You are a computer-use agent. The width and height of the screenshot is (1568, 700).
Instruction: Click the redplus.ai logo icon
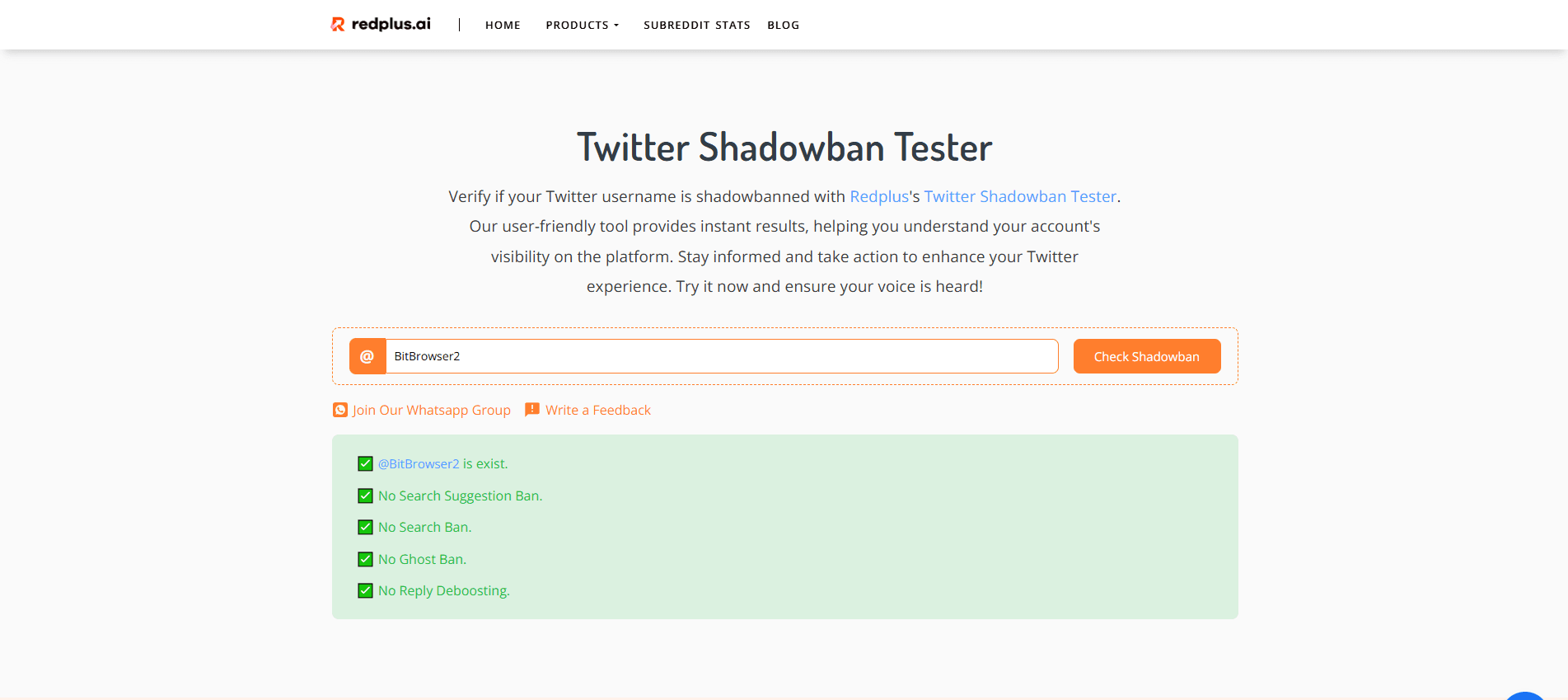coord(338,25)
